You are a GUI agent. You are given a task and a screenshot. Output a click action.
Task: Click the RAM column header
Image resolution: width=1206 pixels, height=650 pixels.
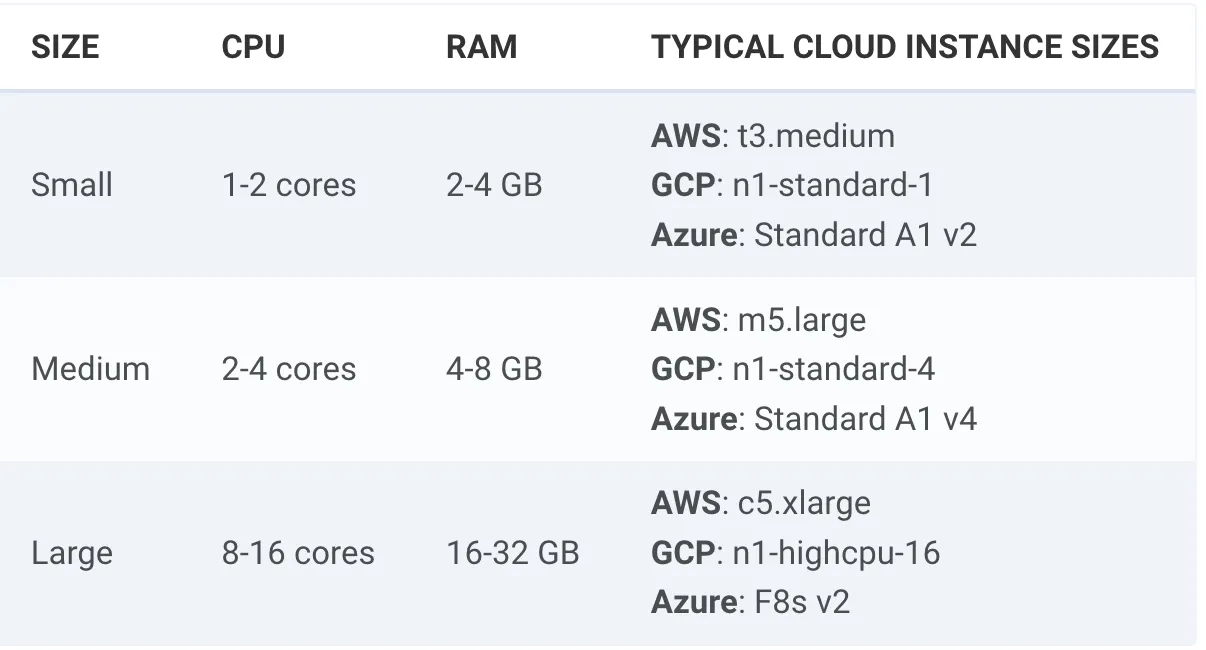click(482, 47)
